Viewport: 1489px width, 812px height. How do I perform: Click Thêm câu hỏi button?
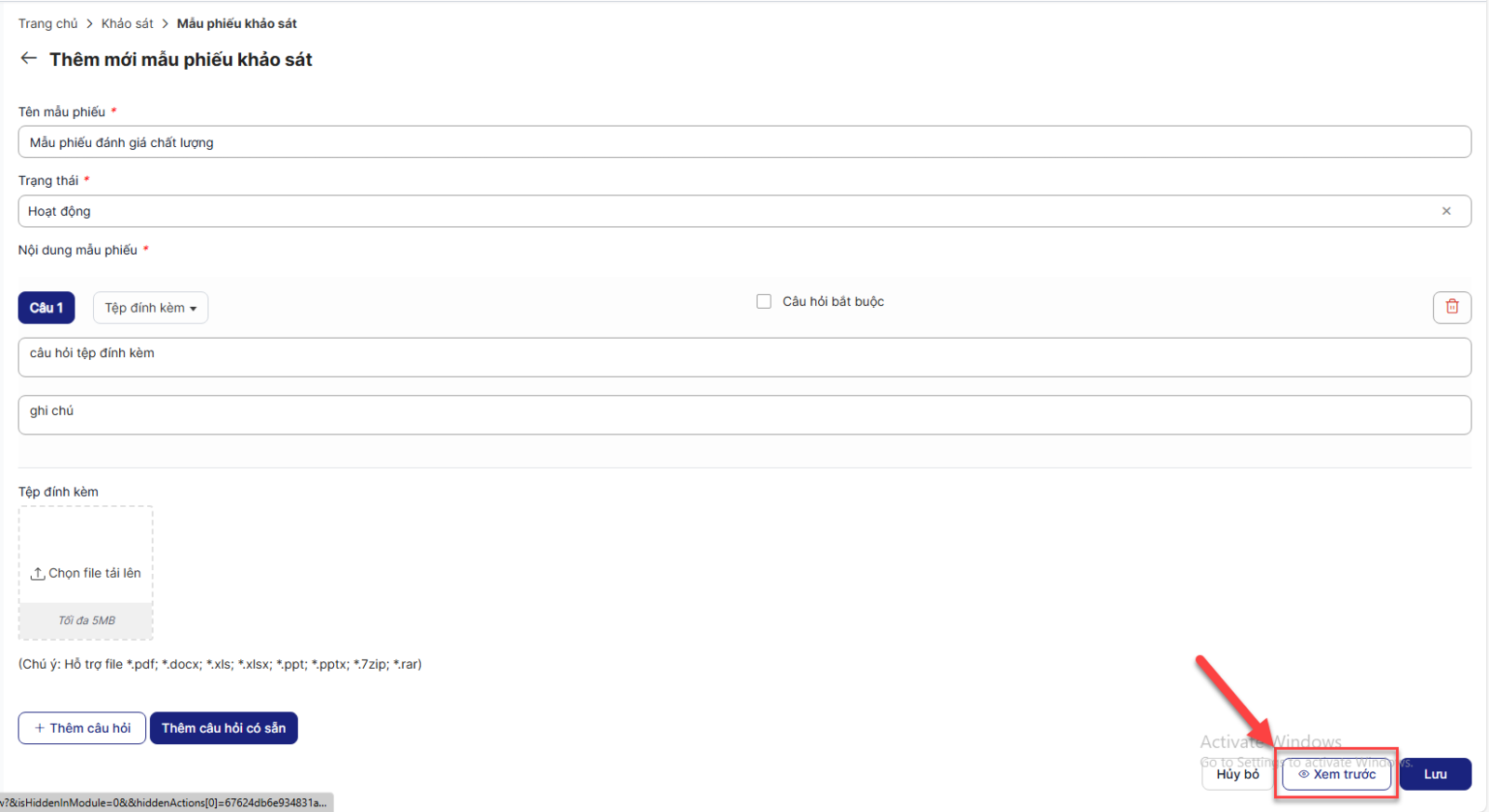pyautogui.click(x=82, y=728)
